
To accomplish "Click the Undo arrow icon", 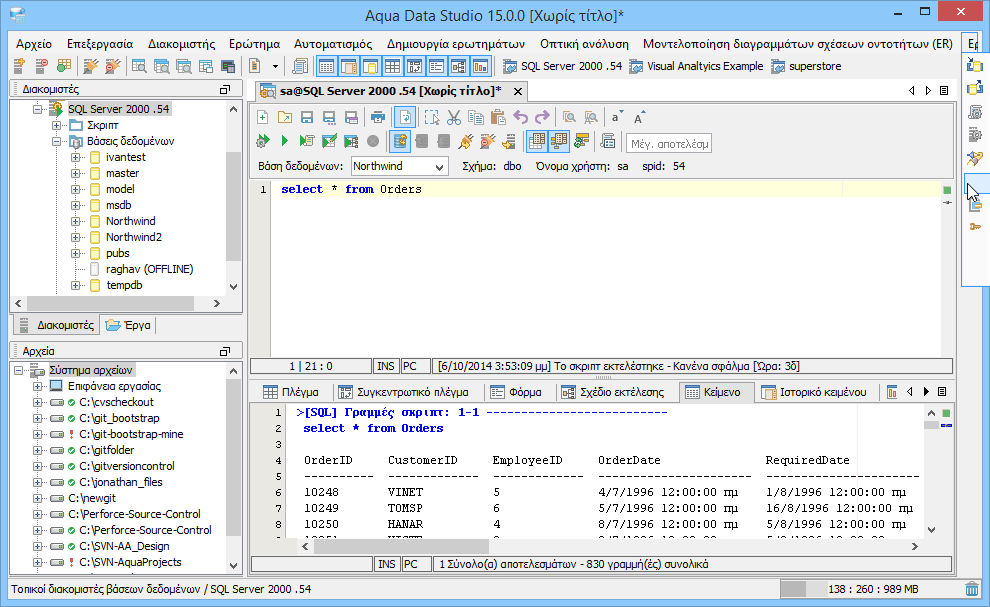I will coord(520,117).
